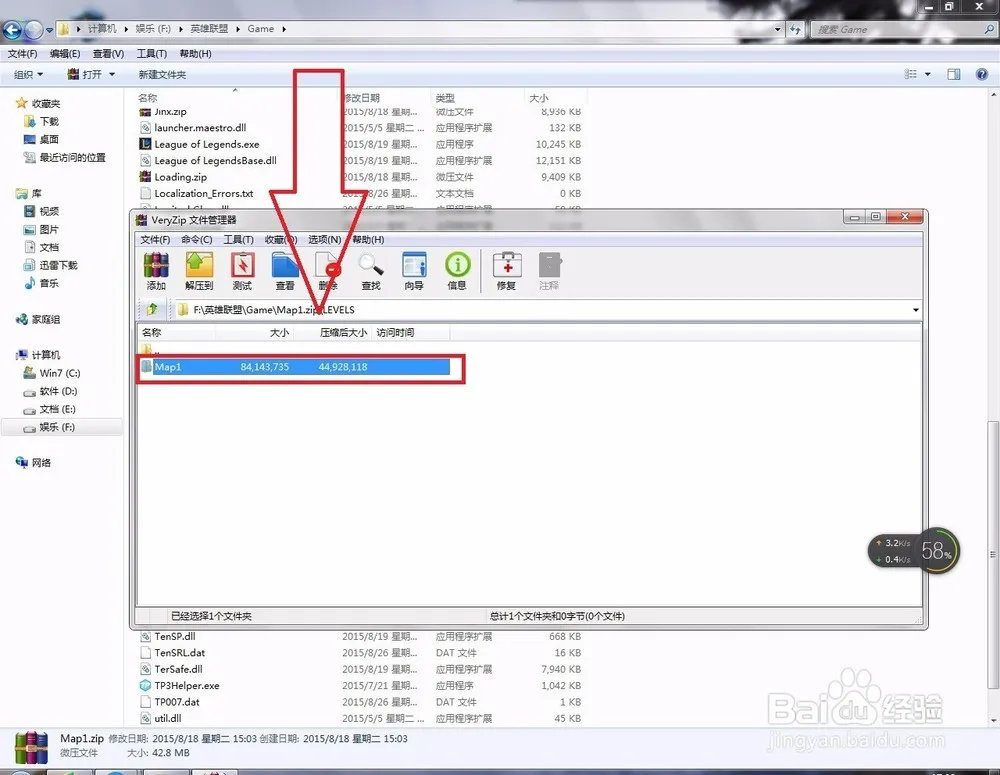Click 新建文件夹 button in the Explorer toolbar

point(162,75)
